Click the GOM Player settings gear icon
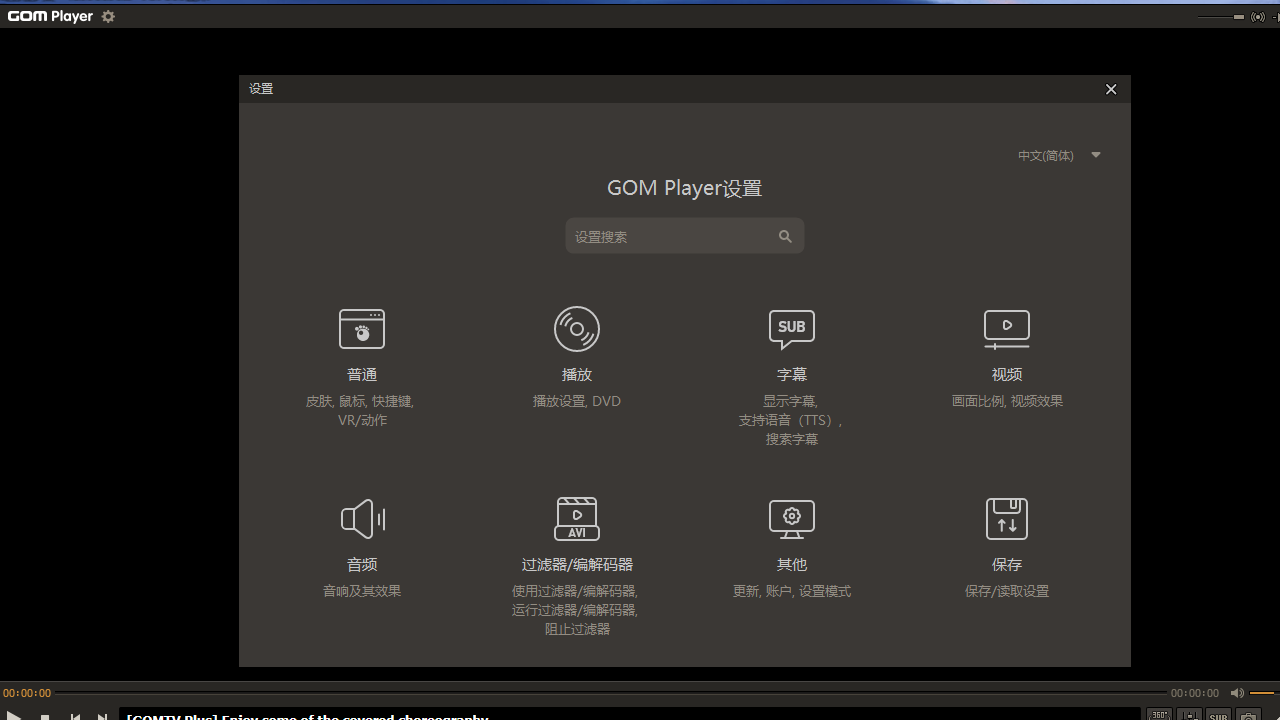1280x720 pixels. click(107, 16)
